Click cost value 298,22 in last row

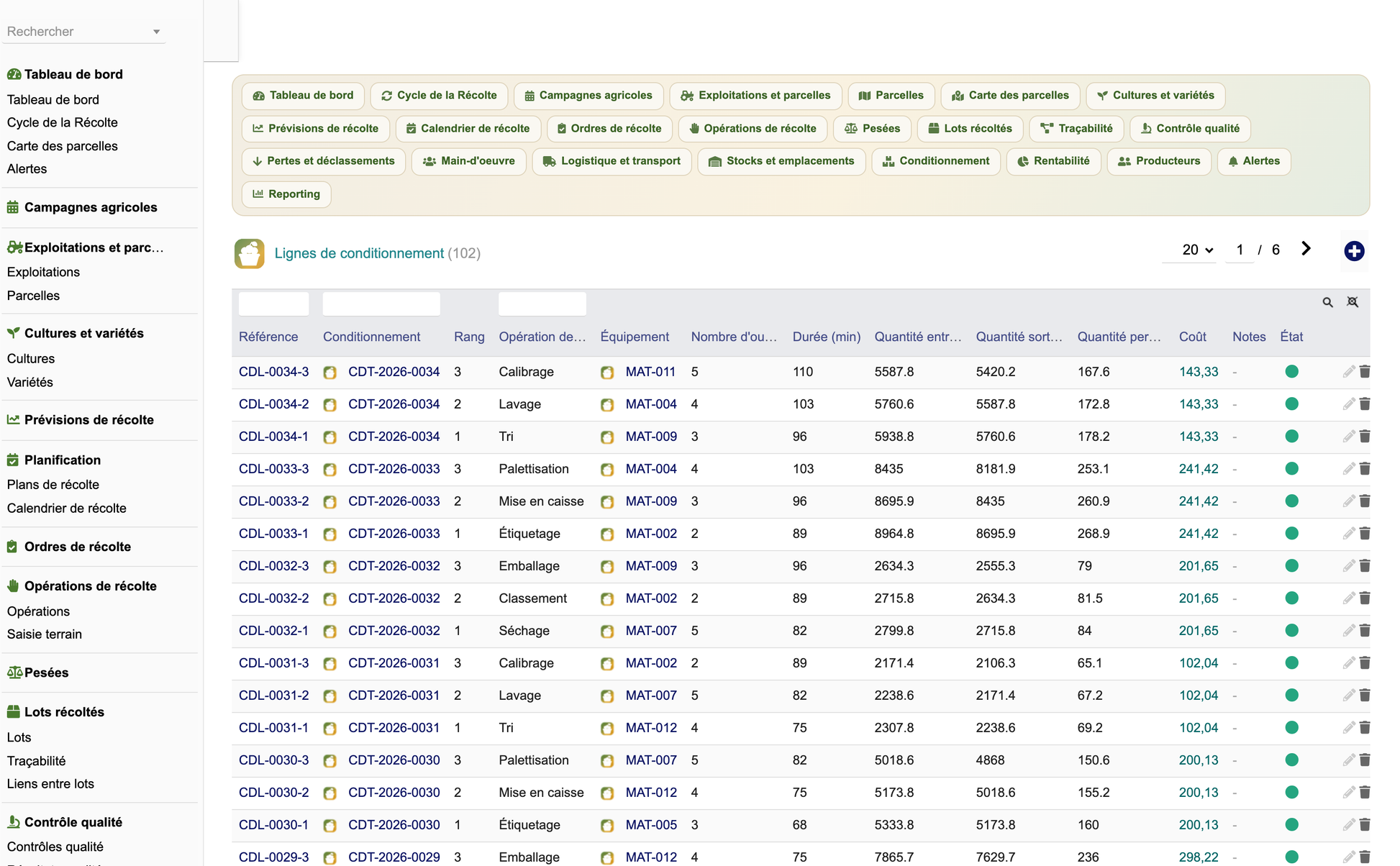tap(1199, 857)
